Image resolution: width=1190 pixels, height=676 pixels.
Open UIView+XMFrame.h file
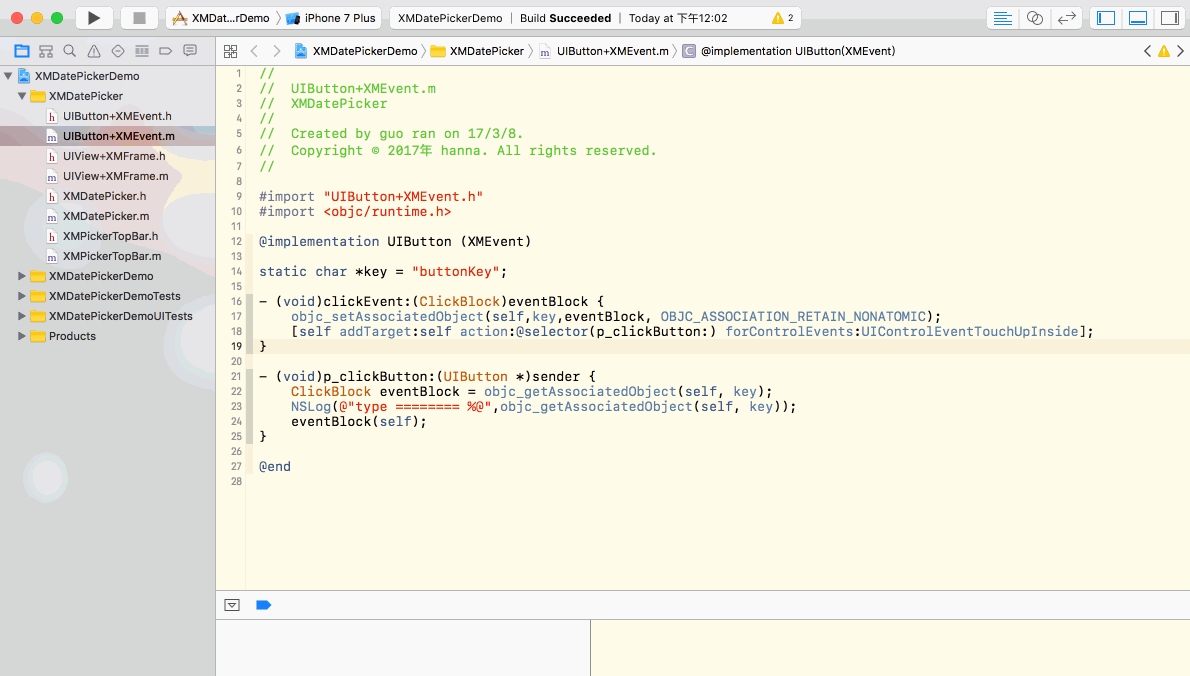click(114, 156)
